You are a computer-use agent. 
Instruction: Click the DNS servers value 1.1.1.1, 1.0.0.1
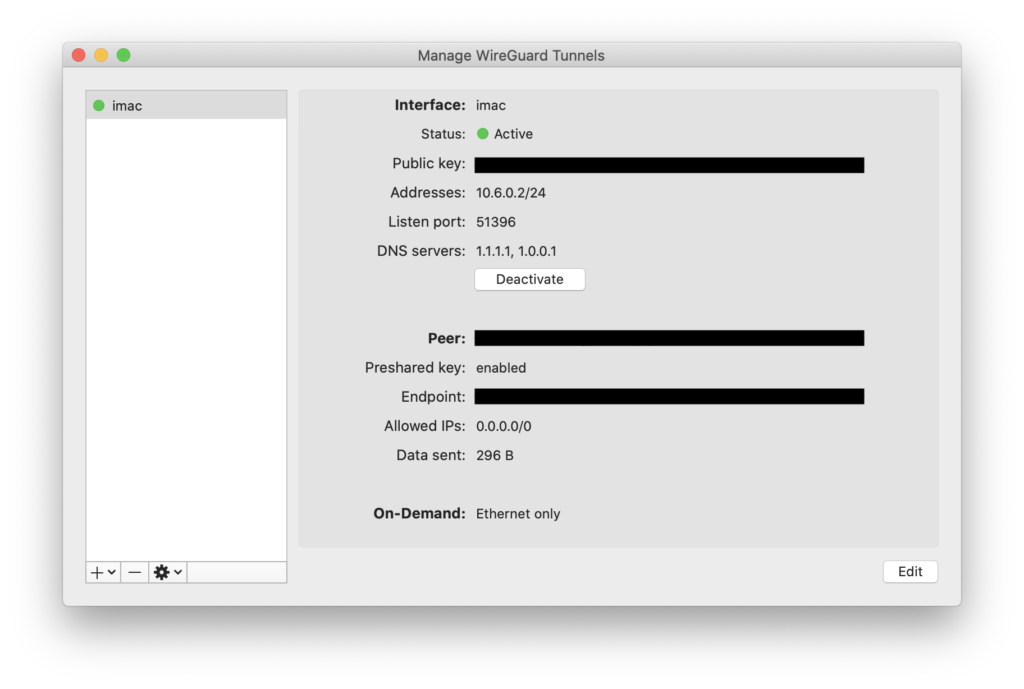(516, 251)
